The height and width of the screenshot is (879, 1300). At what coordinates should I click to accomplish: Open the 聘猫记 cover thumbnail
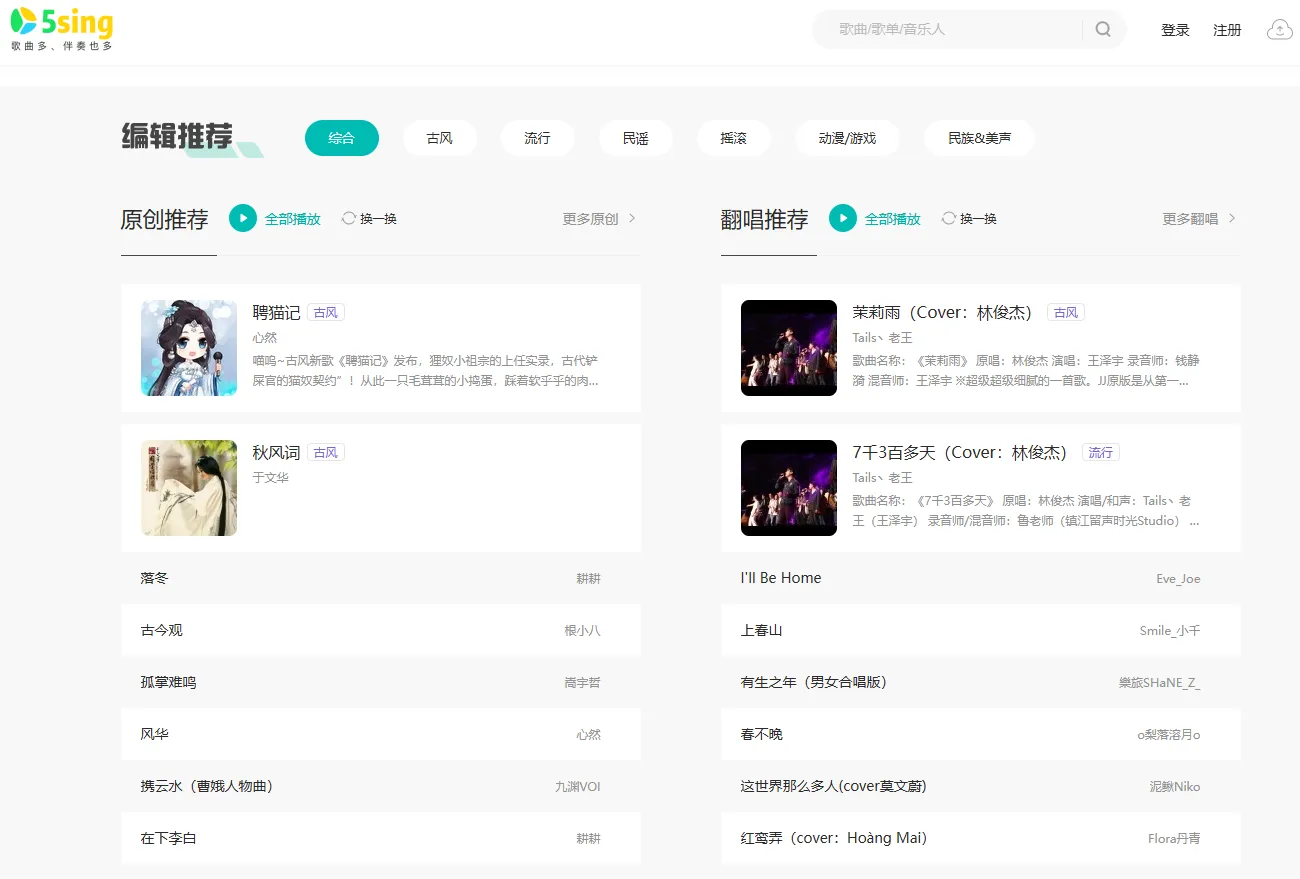click(x=189, y=348)
